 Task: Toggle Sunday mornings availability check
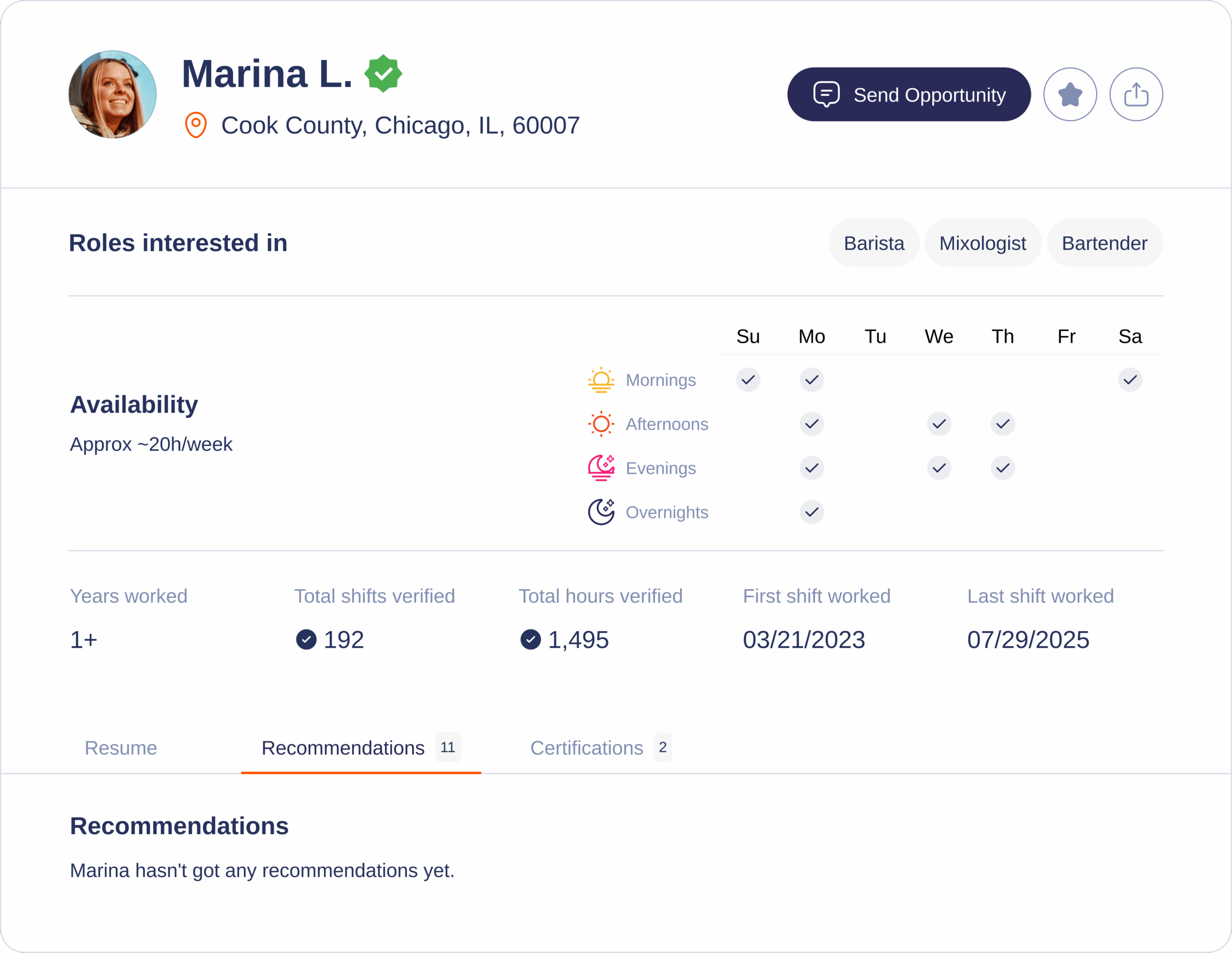(x=748, y=380)
